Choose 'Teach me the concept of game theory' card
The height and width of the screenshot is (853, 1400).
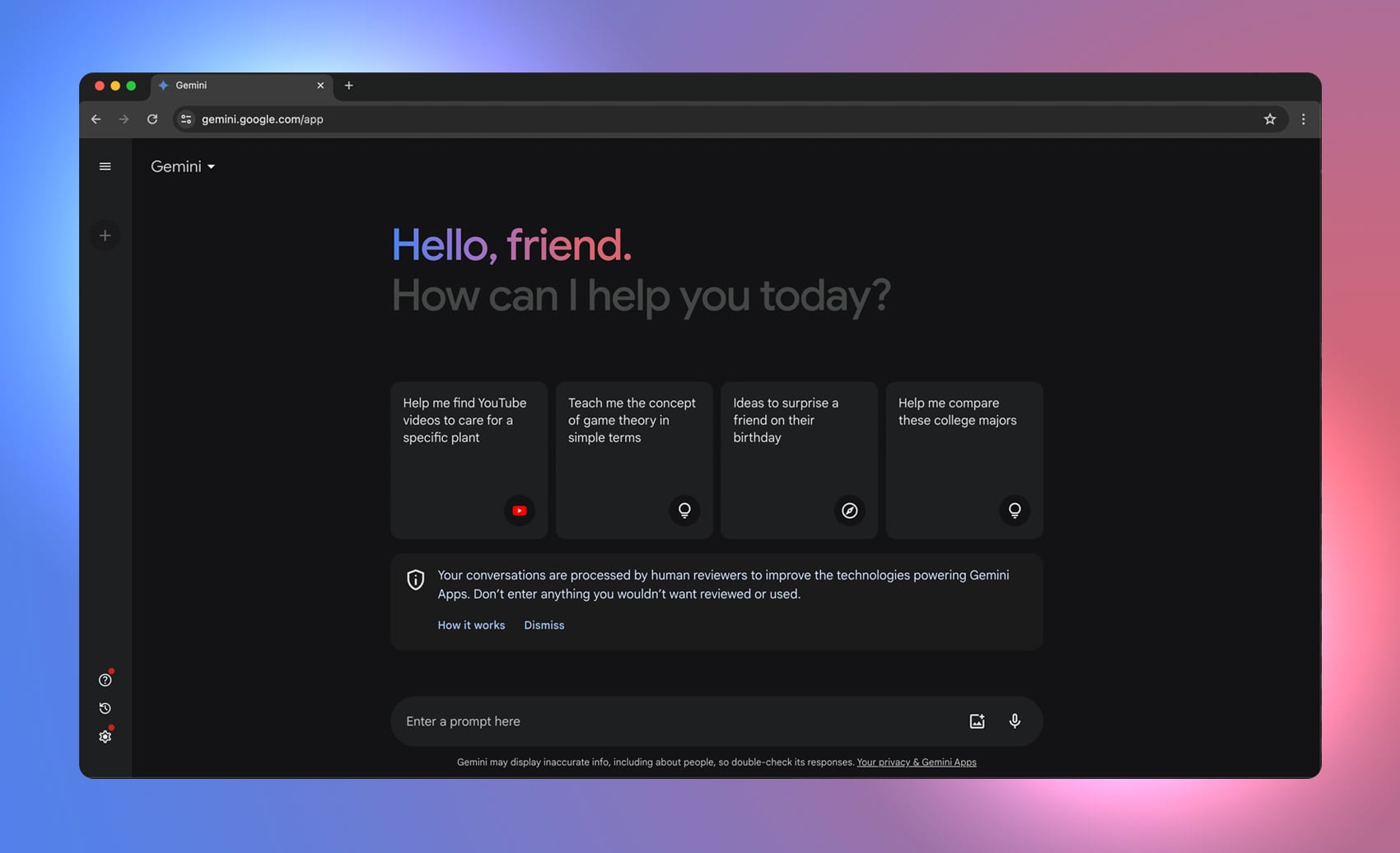tap(634, 459)
